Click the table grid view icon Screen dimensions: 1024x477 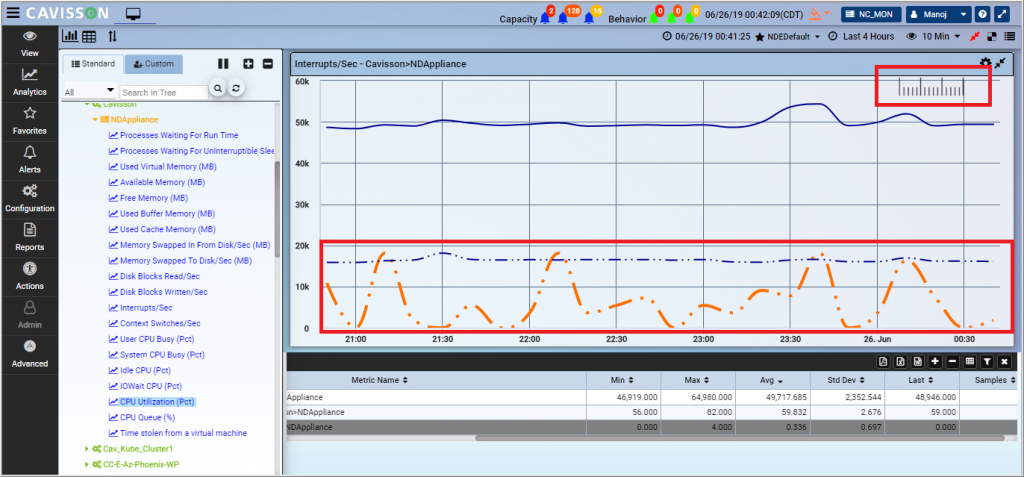click(x=89, y=37)
